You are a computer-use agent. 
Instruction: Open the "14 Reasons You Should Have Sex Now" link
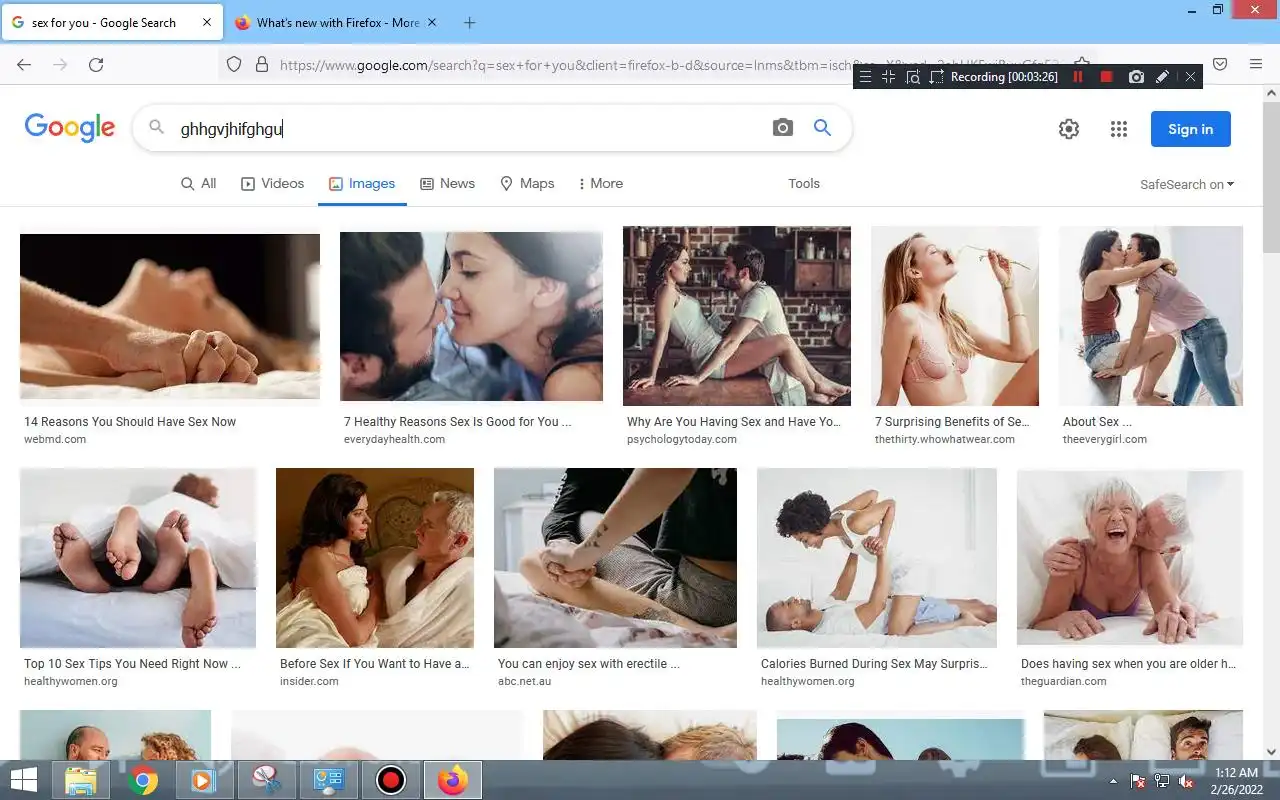pos(130,422)
